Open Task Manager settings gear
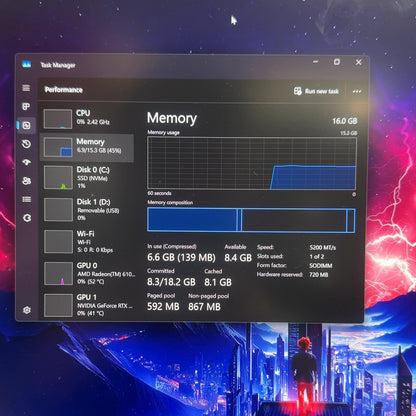 point(27,310)
